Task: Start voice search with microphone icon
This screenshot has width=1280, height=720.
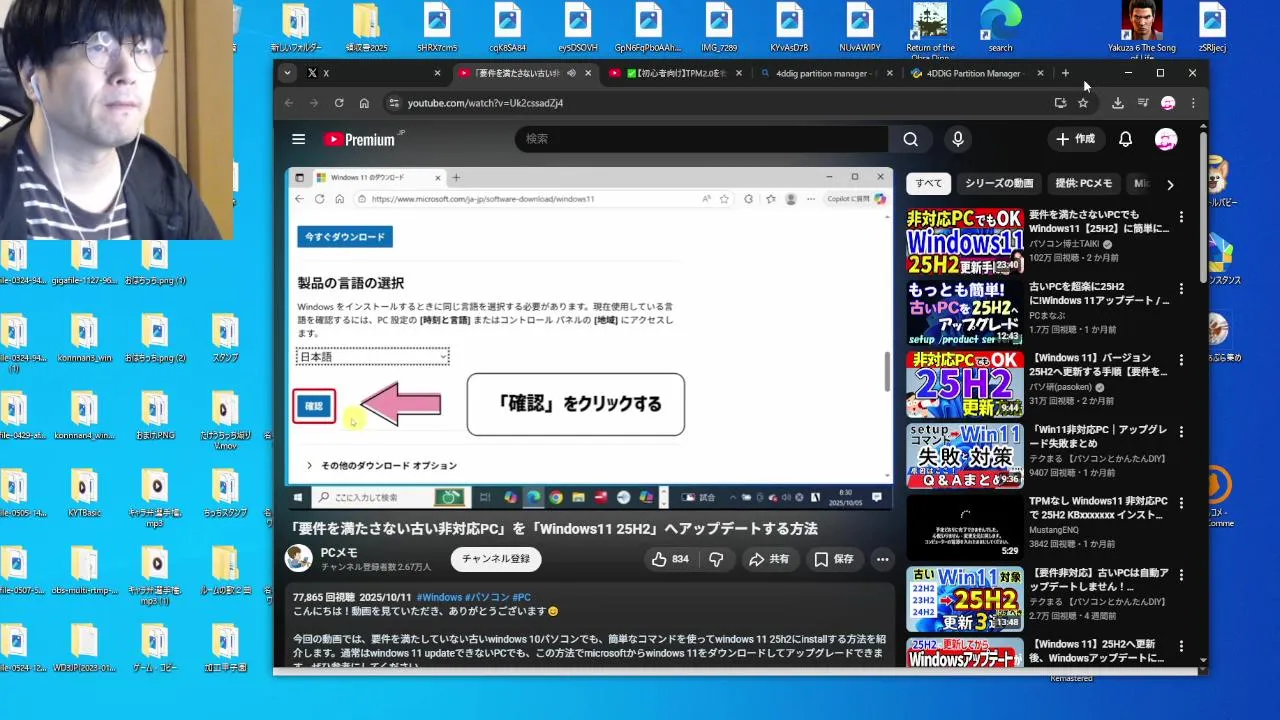Action: (958, 139)
